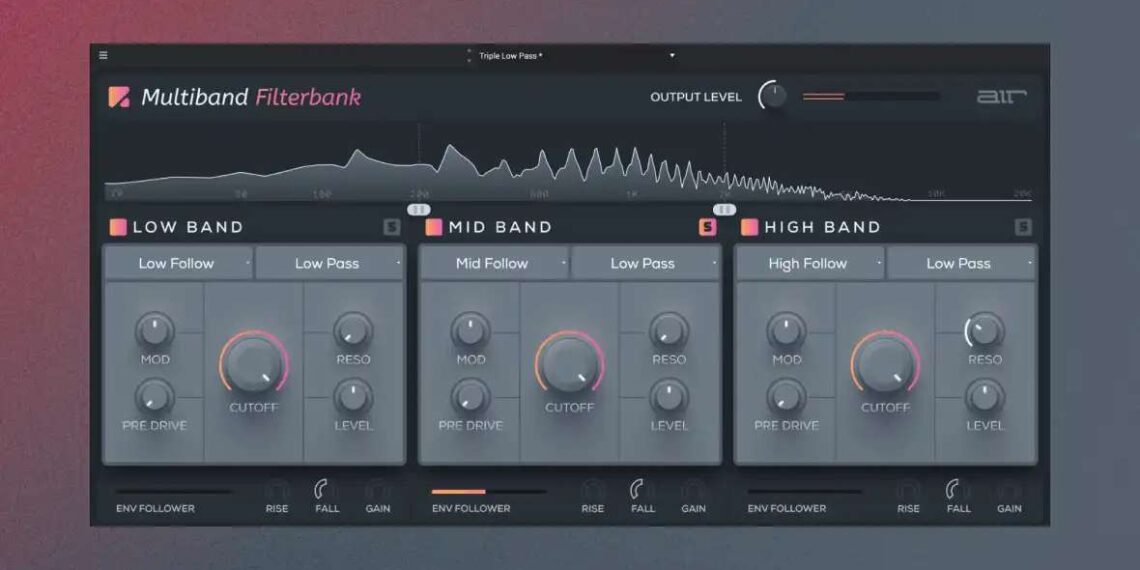Click the OUTPUT LEVEL knob
This screenshot has height=570, width=1140.
(x=773, y=96)
